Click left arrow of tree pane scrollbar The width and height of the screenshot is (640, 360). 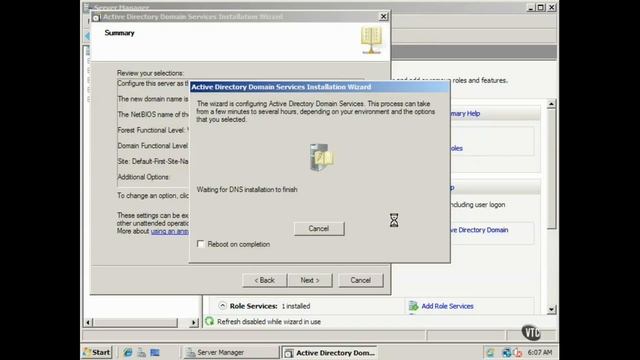click(88, 322)
